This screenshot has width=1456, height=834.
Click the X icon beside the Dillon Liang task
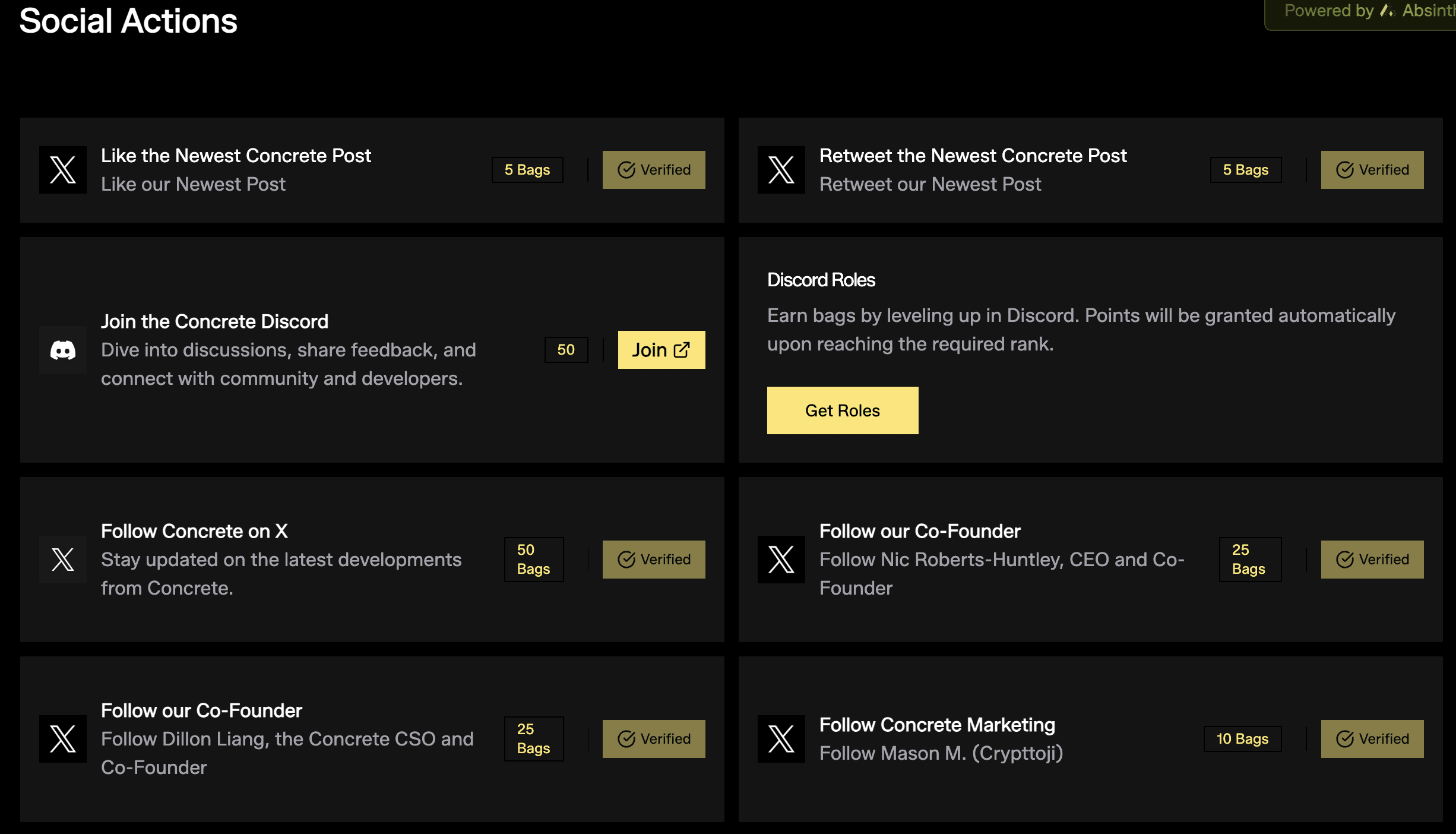63,739
